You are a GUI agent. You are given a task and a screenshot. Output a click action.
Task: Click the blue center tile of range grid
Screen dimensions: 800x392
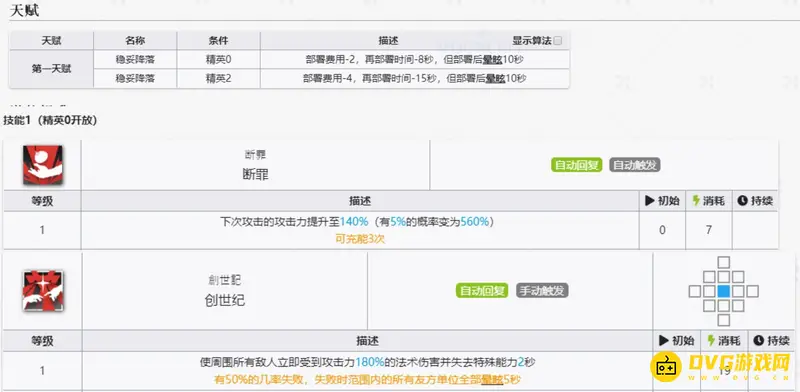[723, 291]
